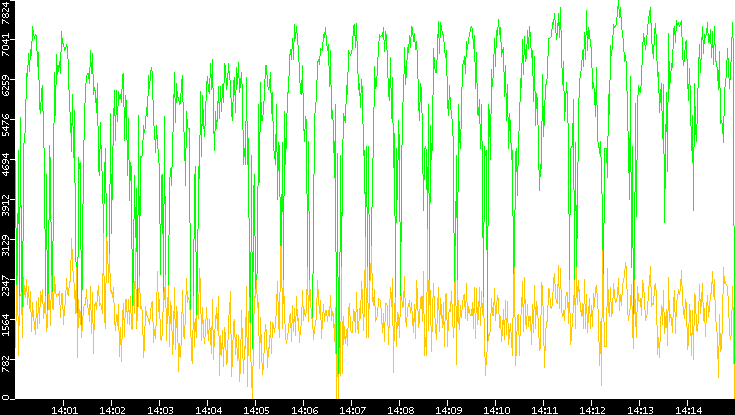Click the 14:01 time axis label
The height and width of the screenshot is (415, 735).
point(64,410)
